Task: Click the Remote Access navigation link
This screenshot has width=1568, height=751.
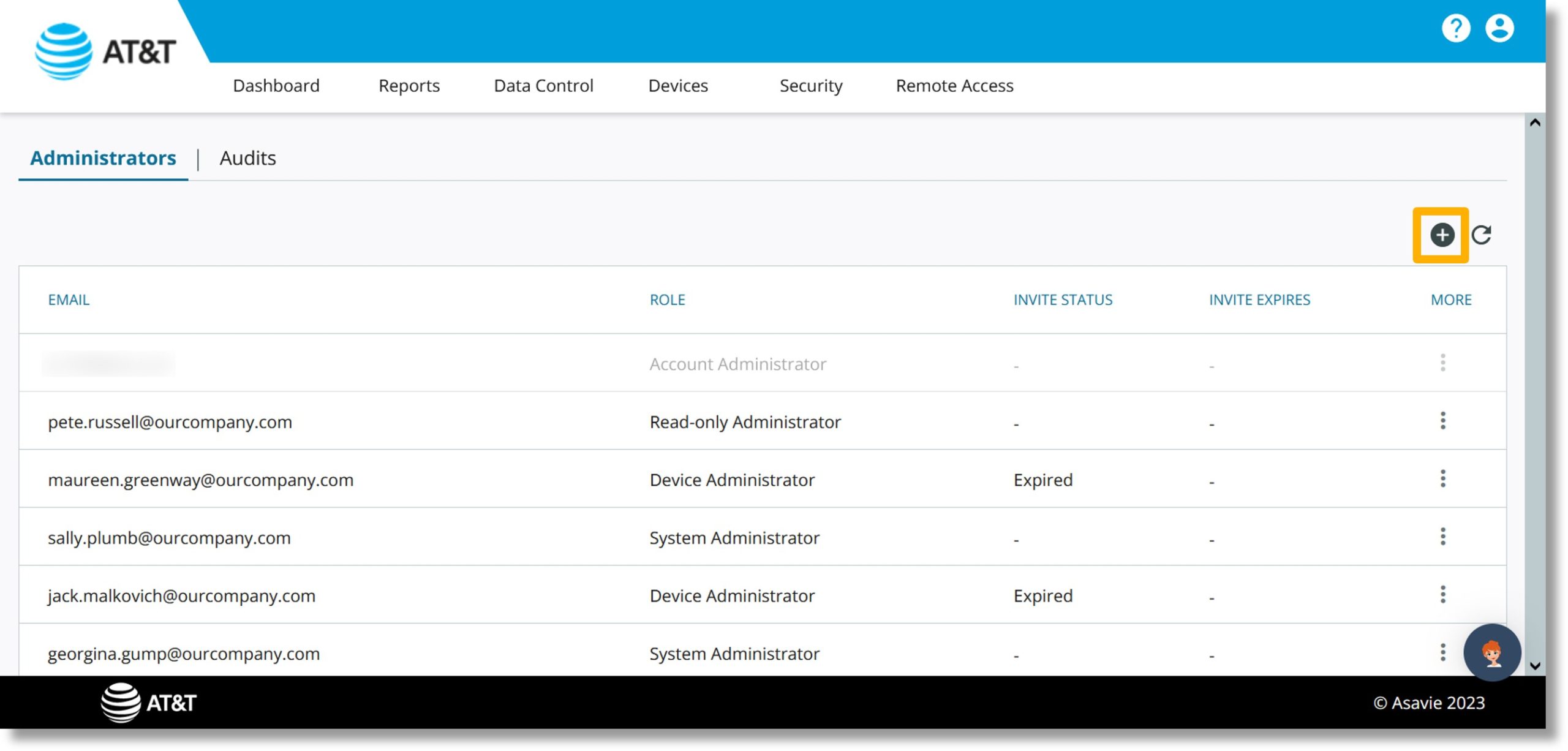Action: pos(954,85)
